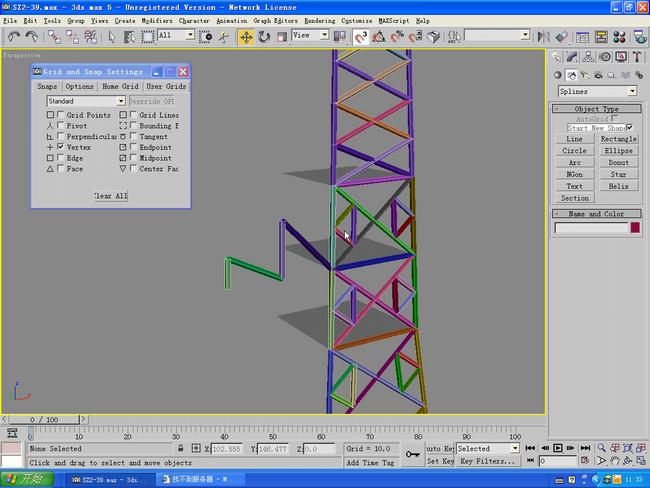This screenshot has width=650, height=488.
Task: Open the Hierarchy panel tab icon
Action: [588, 57]
